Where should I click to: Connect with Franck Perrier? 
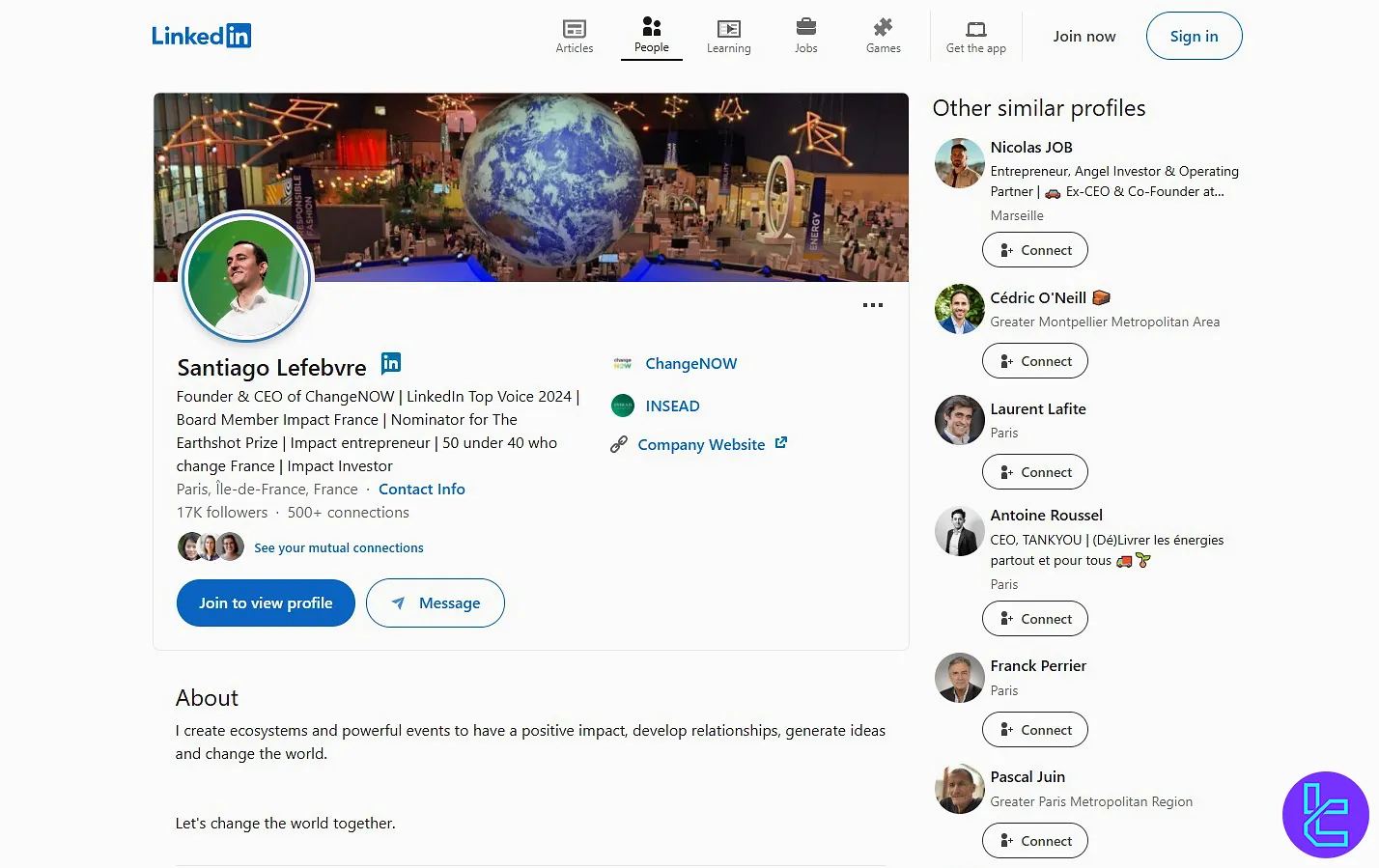(1035, 730)
